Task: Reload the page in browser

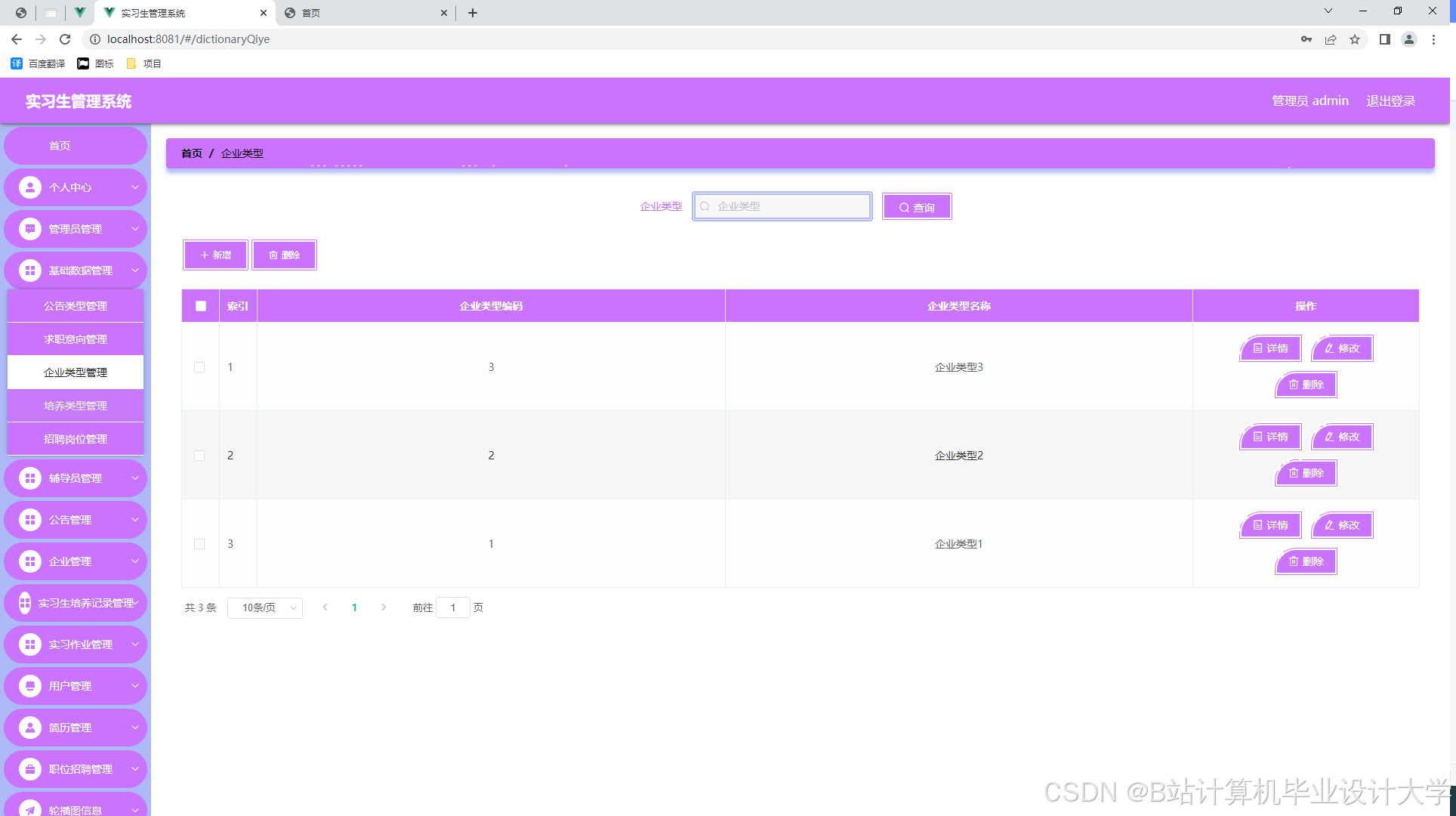Action: (65, 39)
